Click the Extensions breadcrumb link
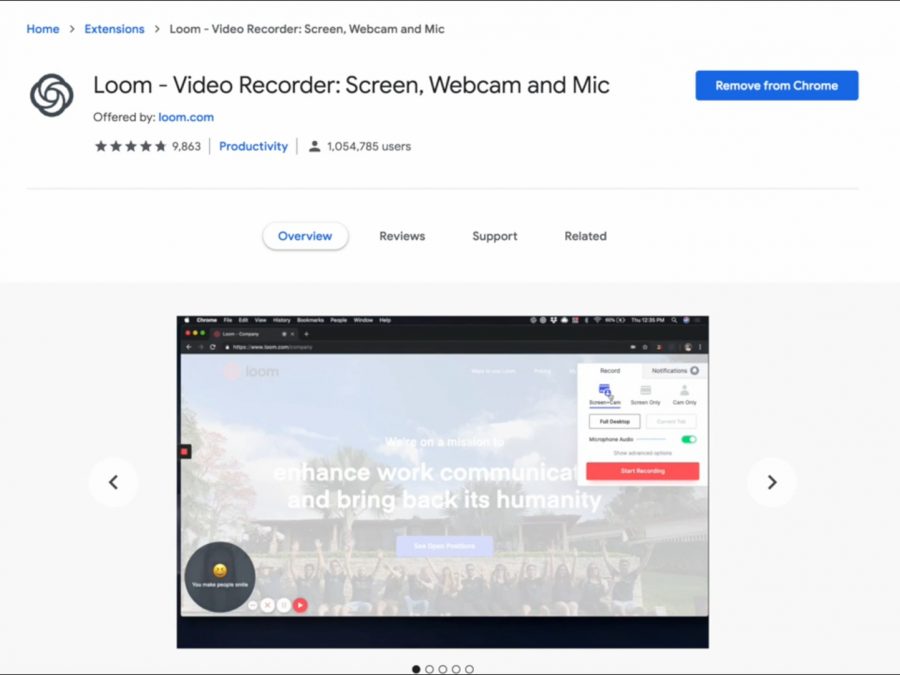Viewport: 900px width, 675px height. [x=114, y=29]
